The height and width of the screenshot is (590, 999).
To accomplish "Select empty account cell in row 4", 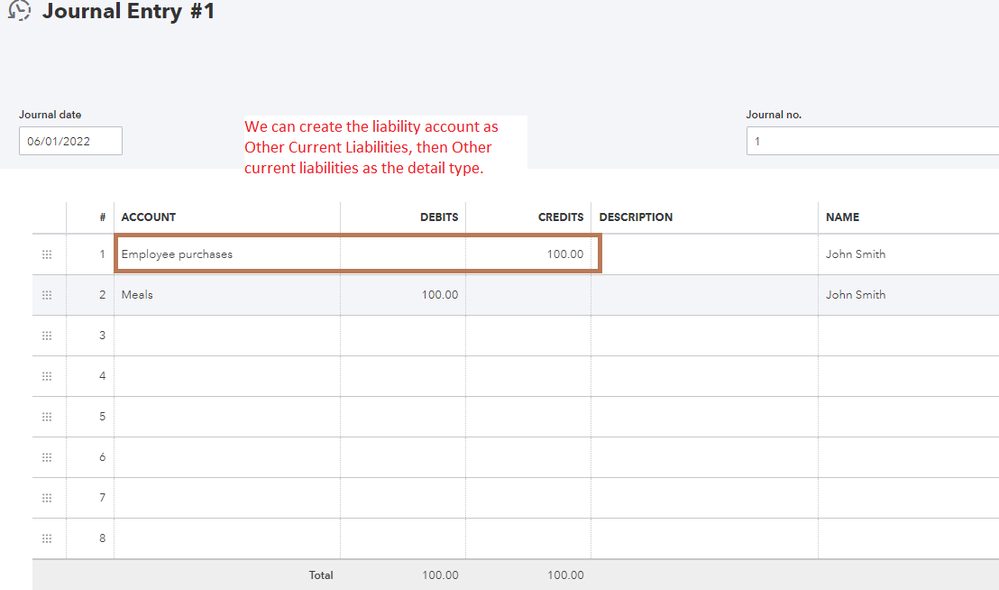I will tap(227, 377).
